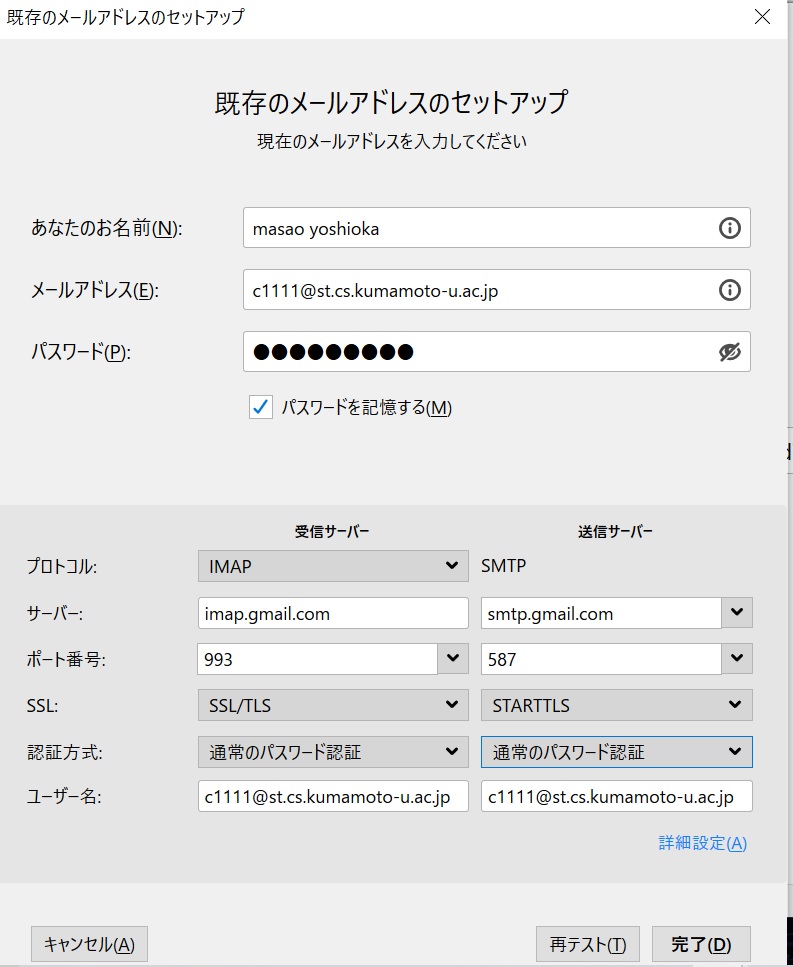Click the 詳細設定 advanced settings link

point(702,843)
